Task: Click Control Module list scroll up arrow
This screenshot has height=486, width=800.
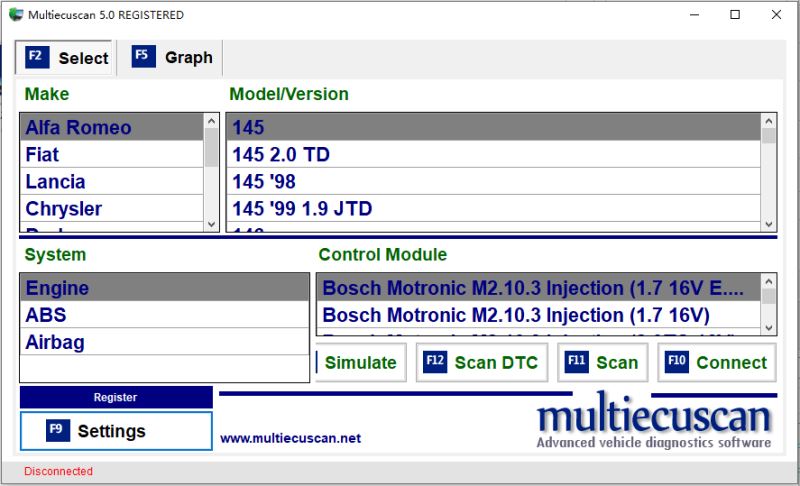Action: click(x=768, y=281)
